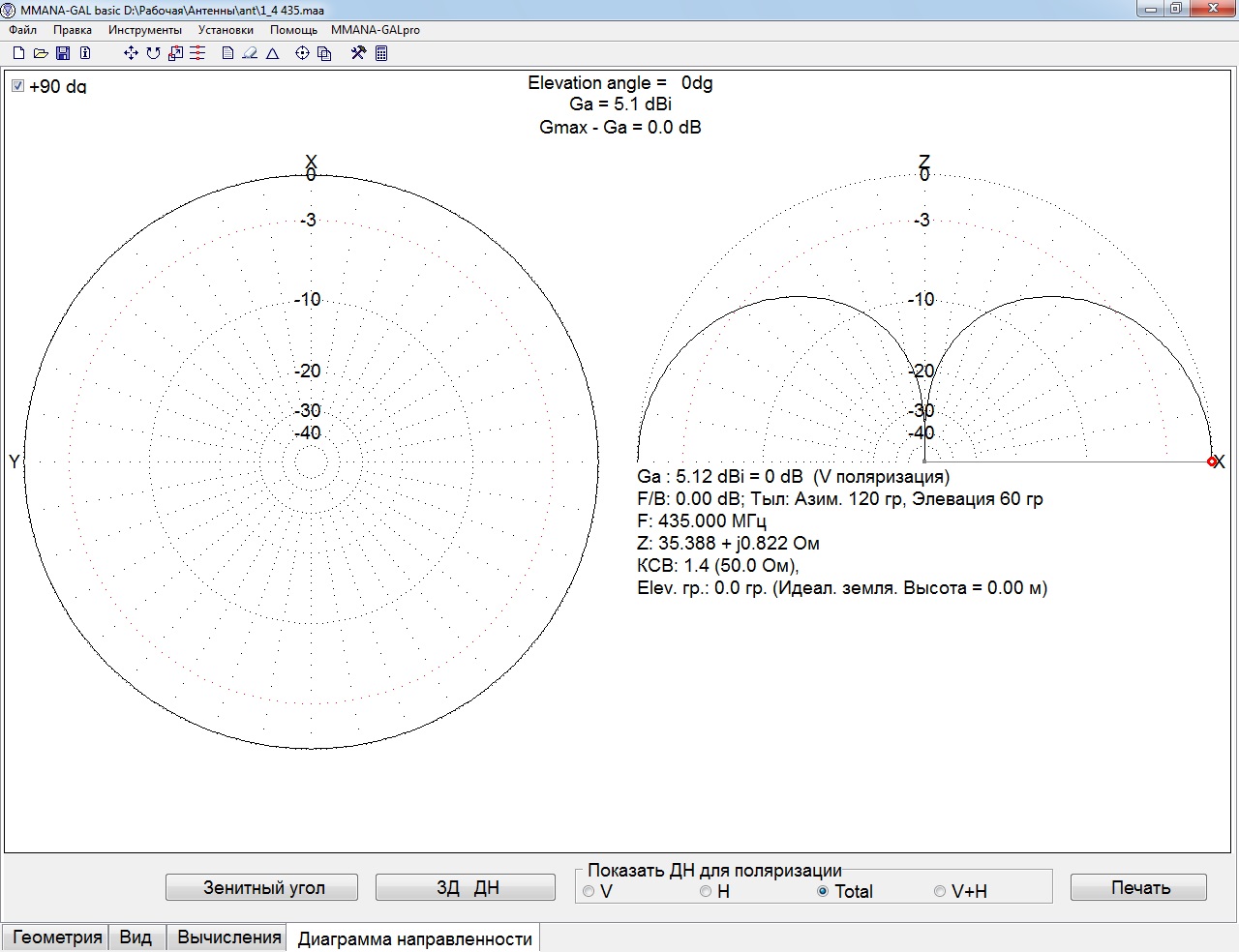This screenshot has height=952, width=1239.
Task: Click the 'Elev. гр.: 0.0 гр.' line
Action: tap(842, 588)
